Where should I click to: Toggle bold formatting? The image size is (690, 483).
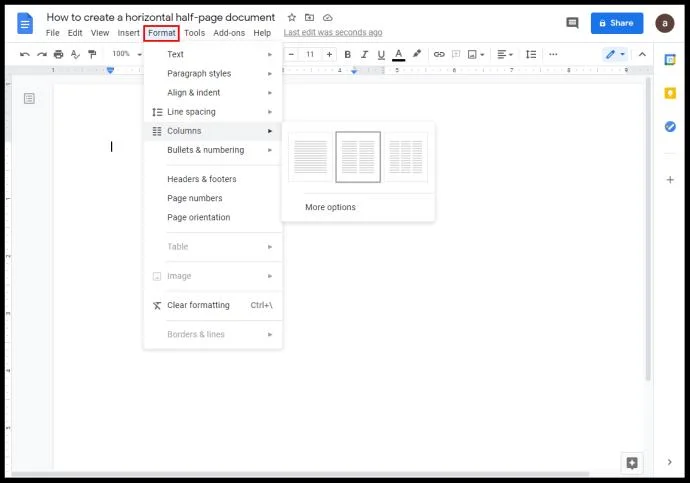coord(348,55)
